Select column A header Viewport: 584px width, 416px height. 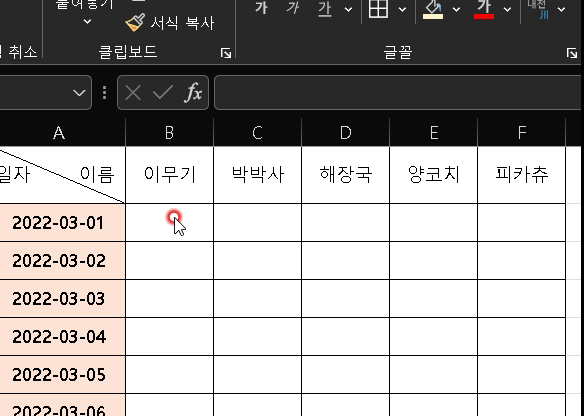point(59,133)
